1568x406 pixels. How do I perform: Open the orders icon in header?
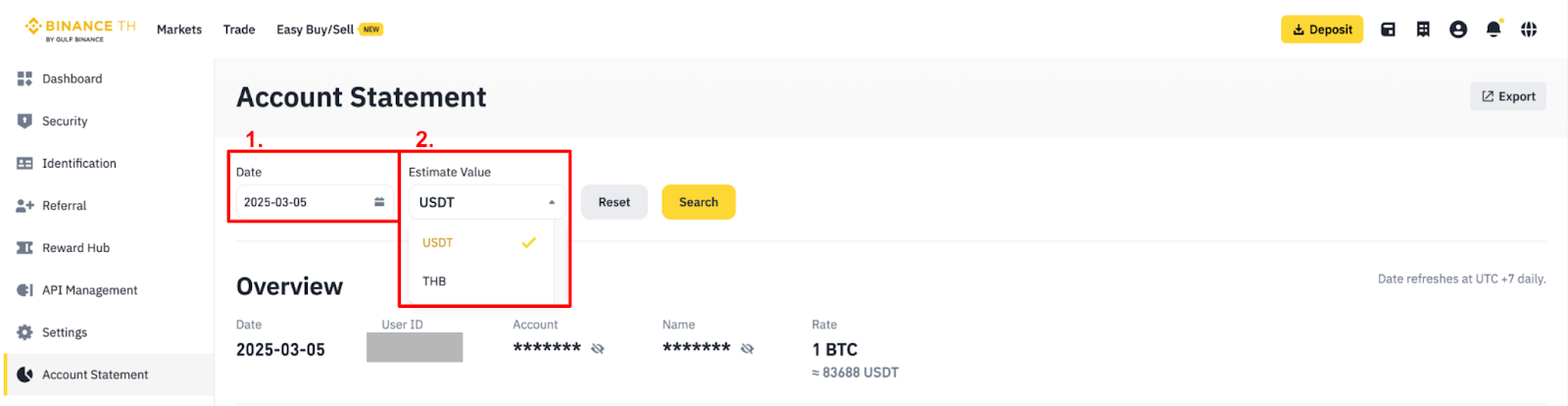(x=1423, y=29)
